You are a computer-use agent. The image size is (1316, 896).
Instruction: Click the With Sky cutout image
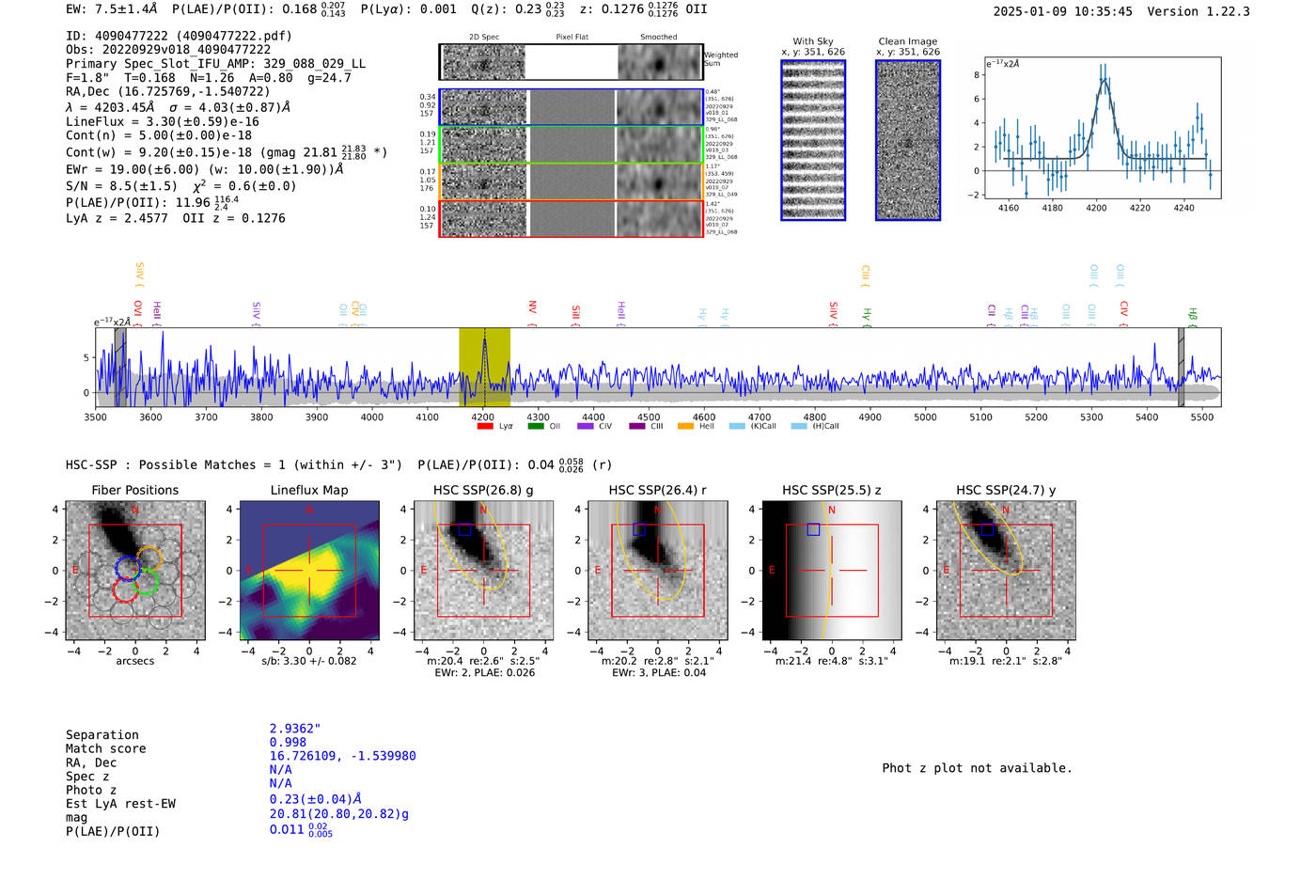tap(813, 140)
